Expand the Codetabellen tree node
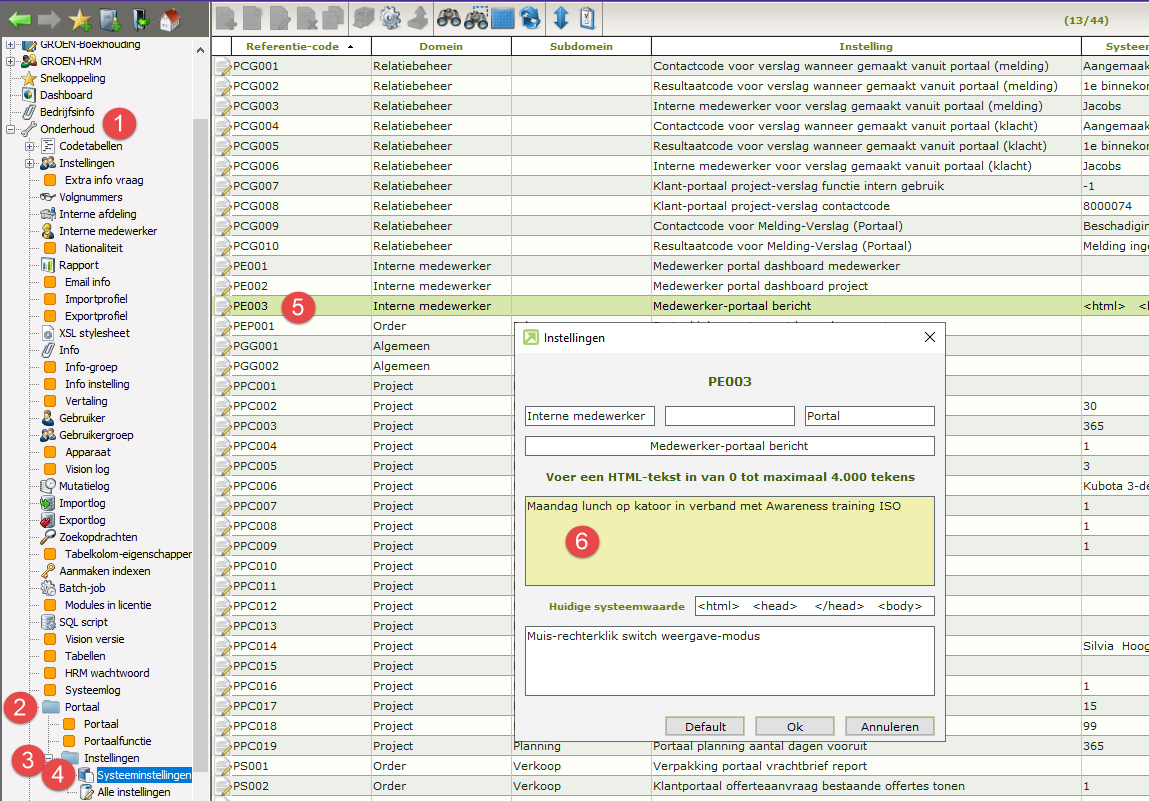1149x801 pixels. click(30, 146)
